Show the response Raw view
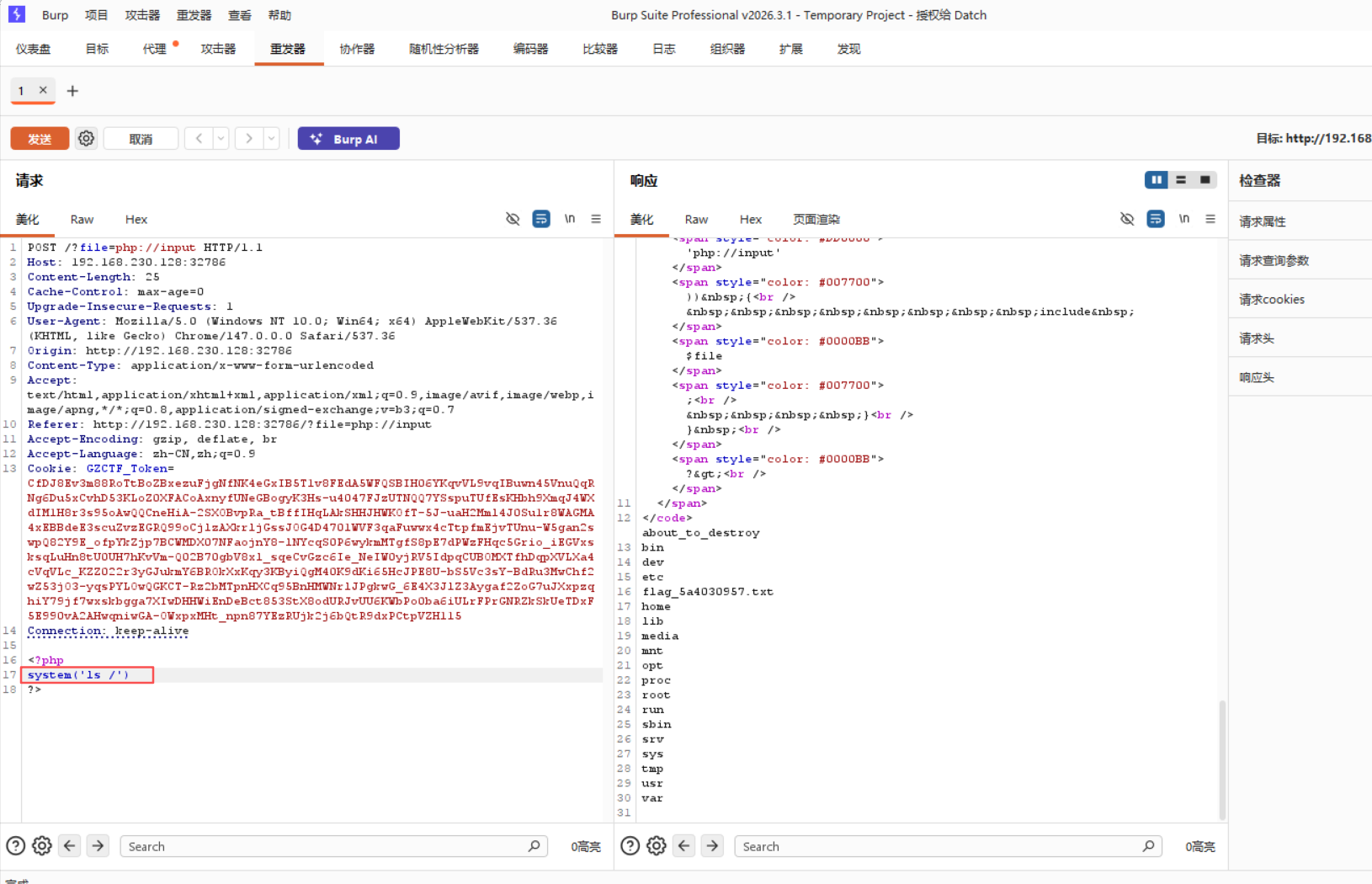The height and width of the screenshot is (884, 1372). [696, 219]
